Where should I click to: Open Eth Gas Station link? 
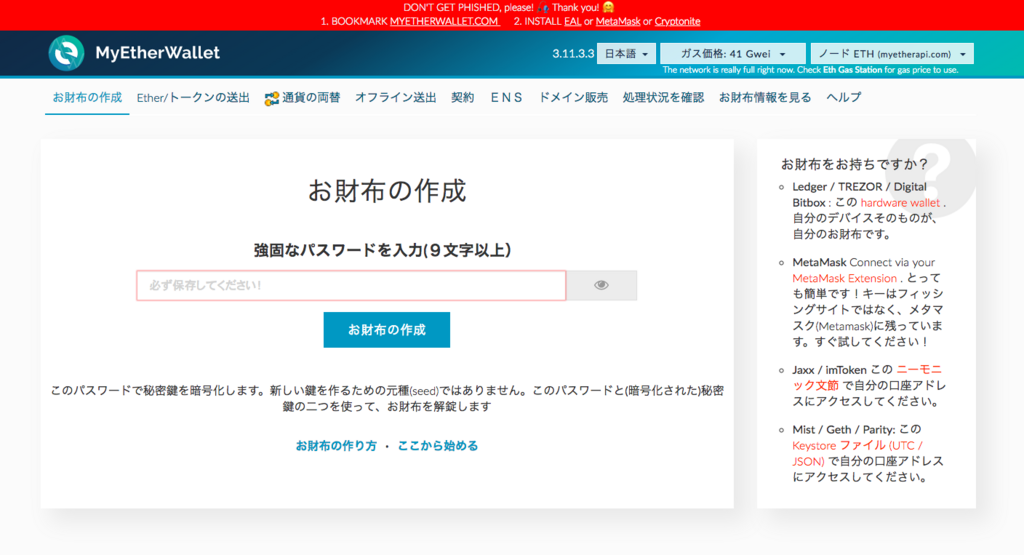coord(852,70)
